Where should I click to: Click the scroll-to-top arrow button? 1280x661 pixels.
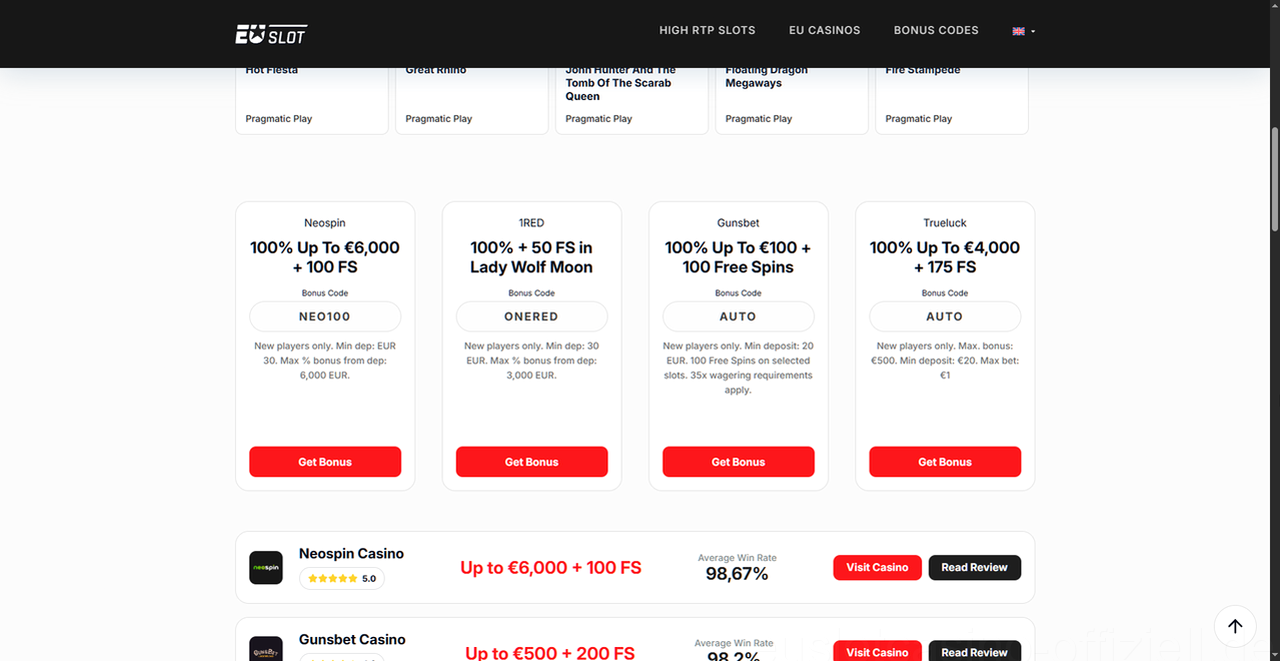click(1235, 626)
